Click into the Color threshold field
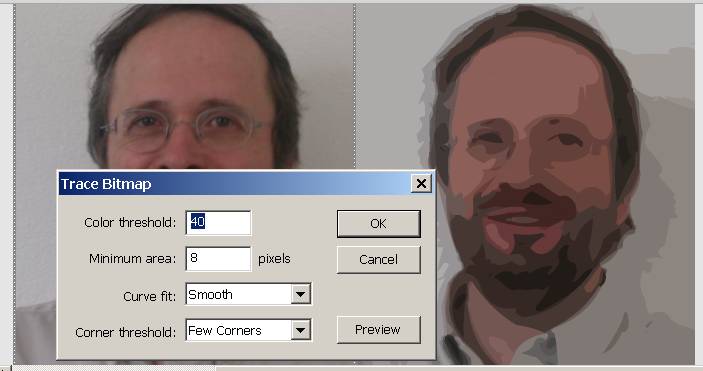Screen dimensions: 703x371 (x=218, y=223)
